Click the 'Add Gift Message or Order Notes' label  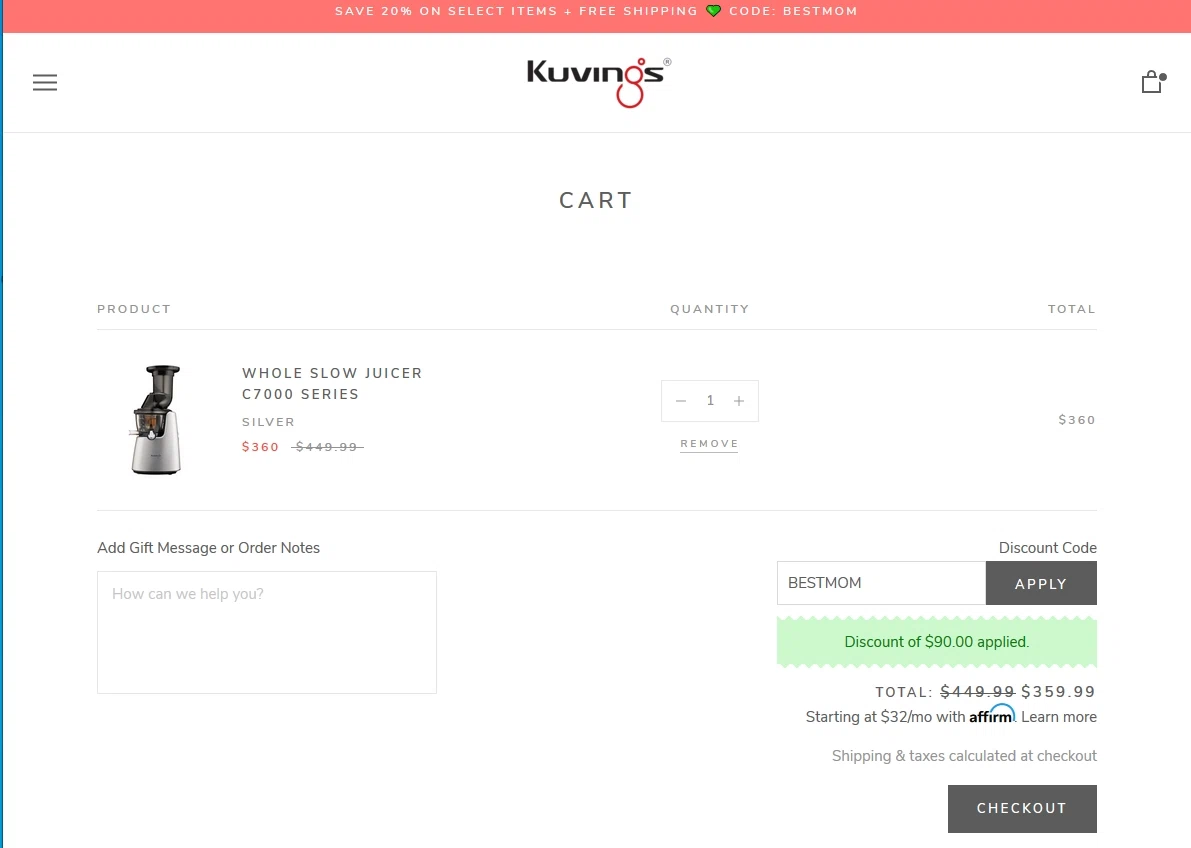208,548
